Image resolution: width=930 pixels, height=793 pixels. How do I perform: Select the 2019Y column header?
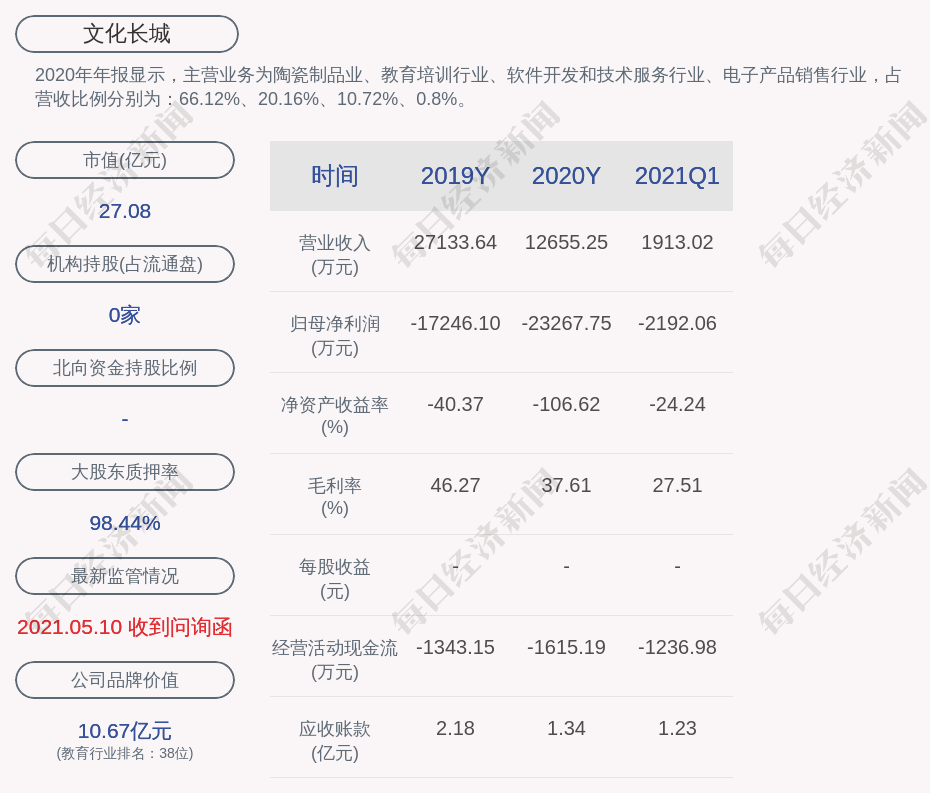456,176
